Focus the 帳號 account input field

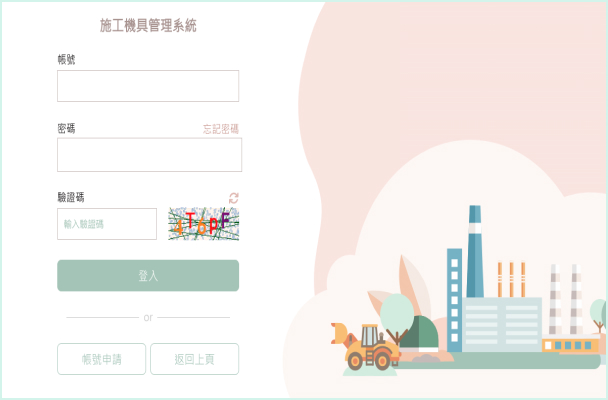148,86
